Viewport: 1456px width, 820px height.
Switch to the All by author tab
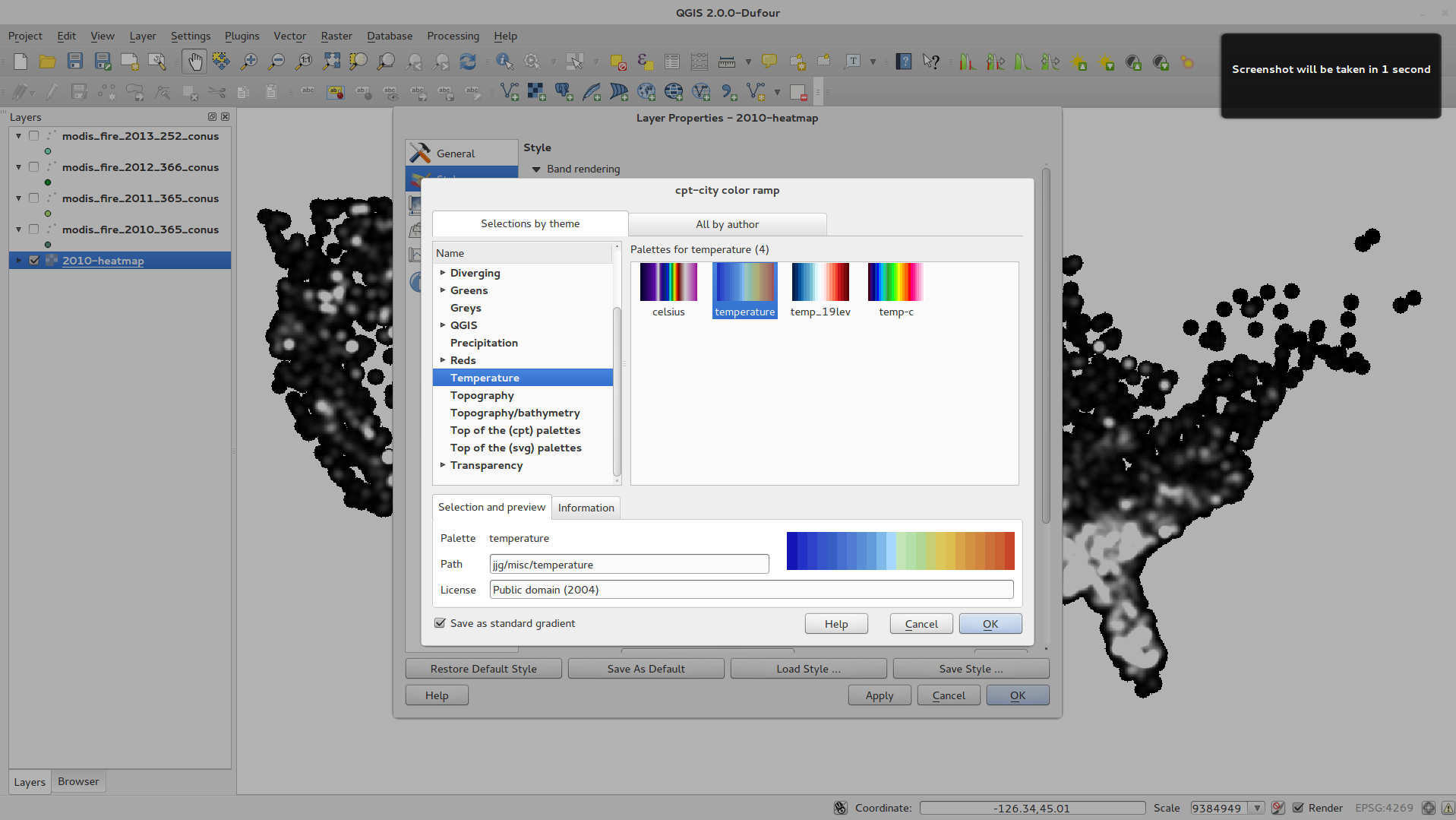[727, 224]
